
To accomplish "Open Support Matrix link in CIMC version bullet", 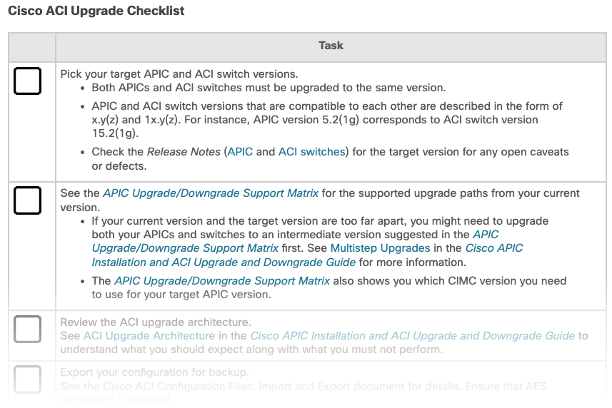I will click(x=222, y=281).
